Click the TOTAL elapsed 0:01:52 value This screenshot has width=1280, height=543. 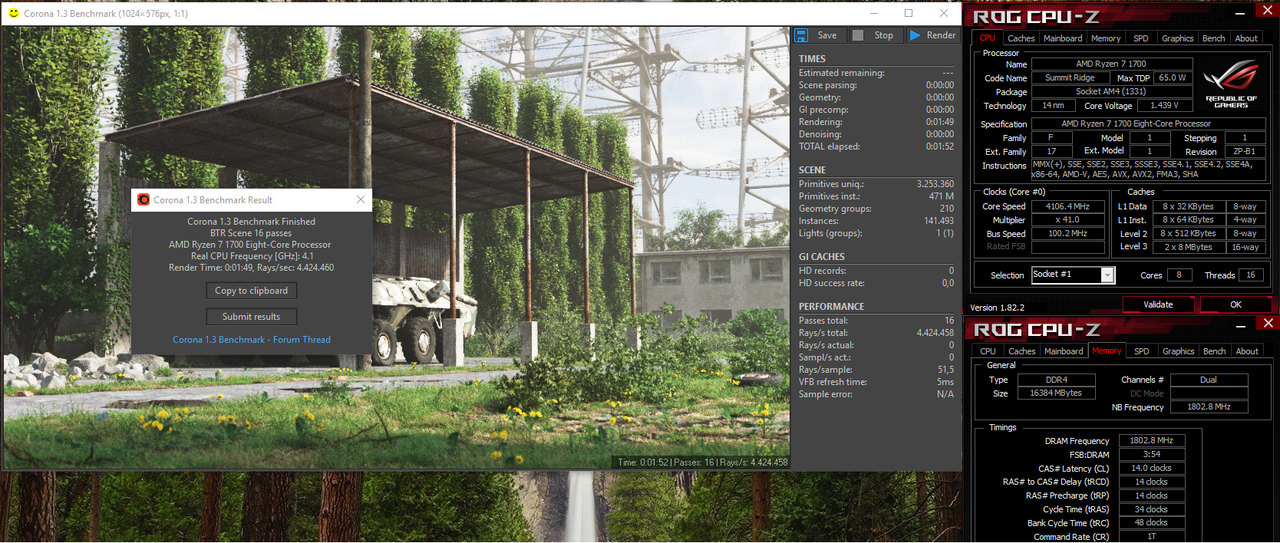[x=940, y=146]
